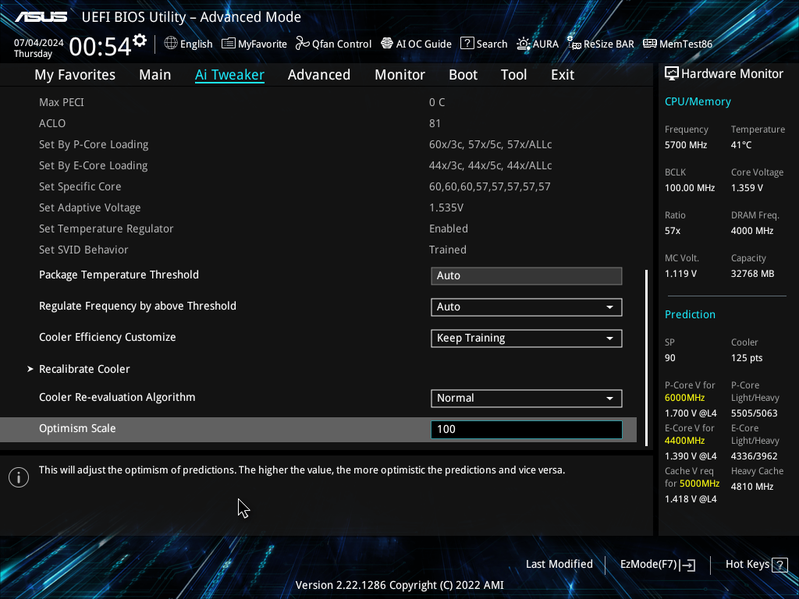Click the date 07/04/2024 Thursday
This screenshot has height=599, width=799.
coord(38,48)
